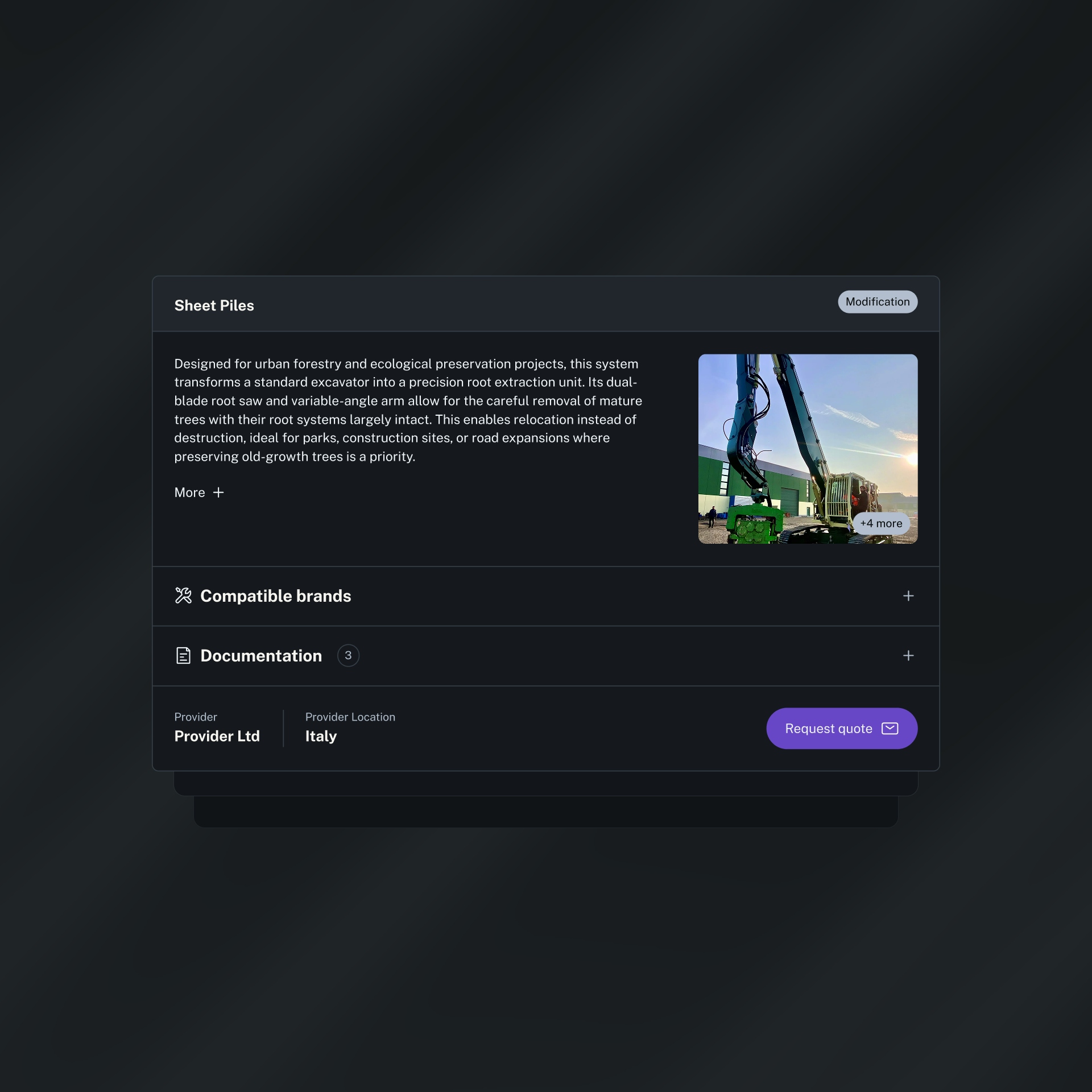Click the document icon beside Documentation

point(183,655)
